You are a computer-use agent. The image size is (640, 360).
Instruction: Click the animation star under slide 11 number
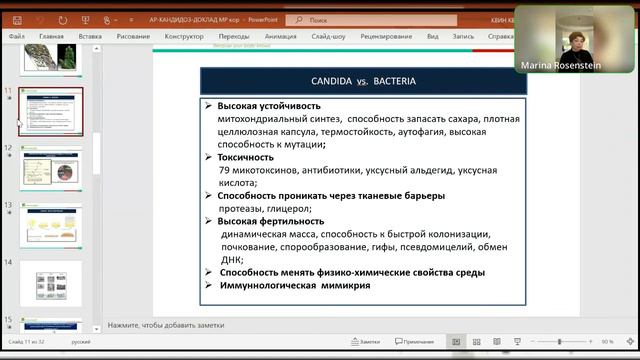(x=9, y=98)
